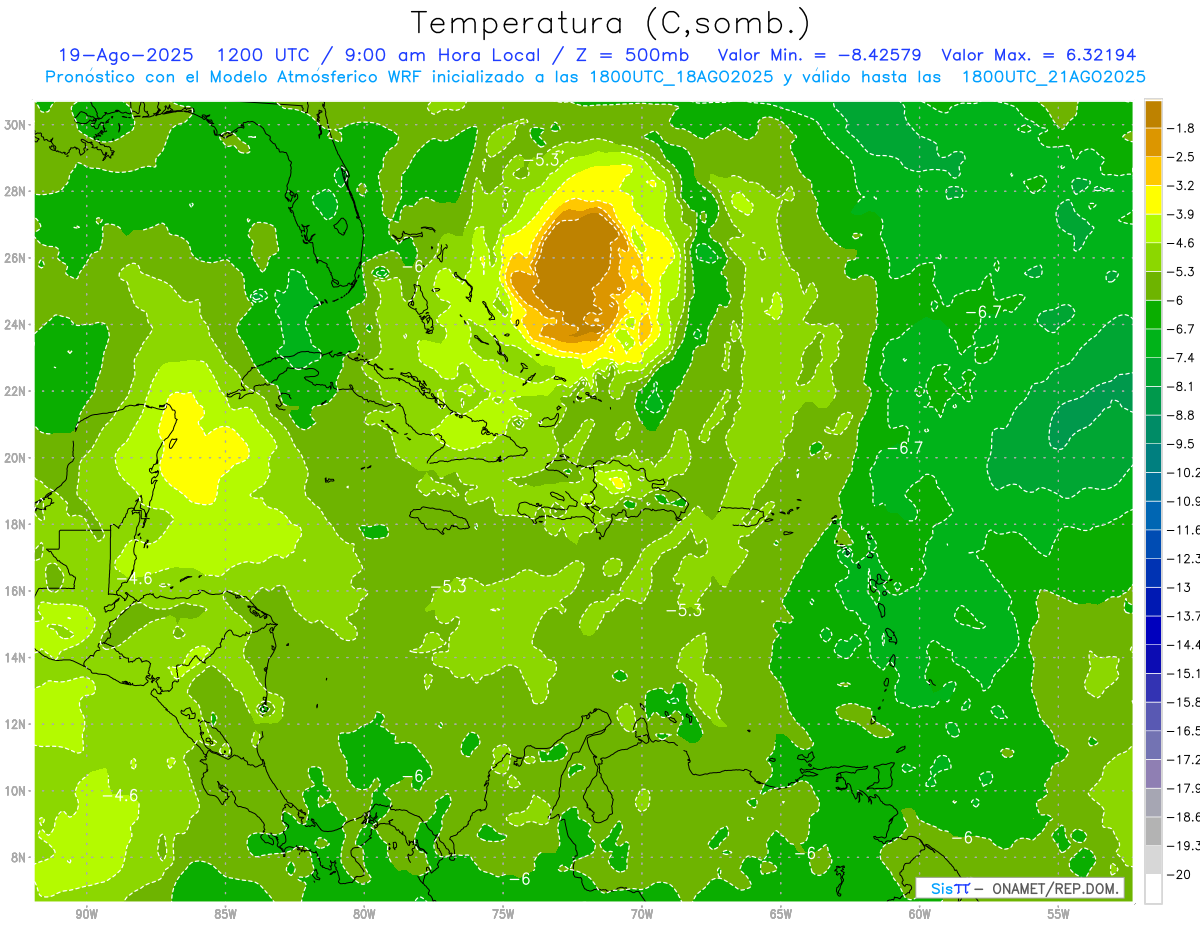Viewport: 1200px width, 927px height.
Task: Click the colorbar tick label -20
Action: [x=1180, y=875]
